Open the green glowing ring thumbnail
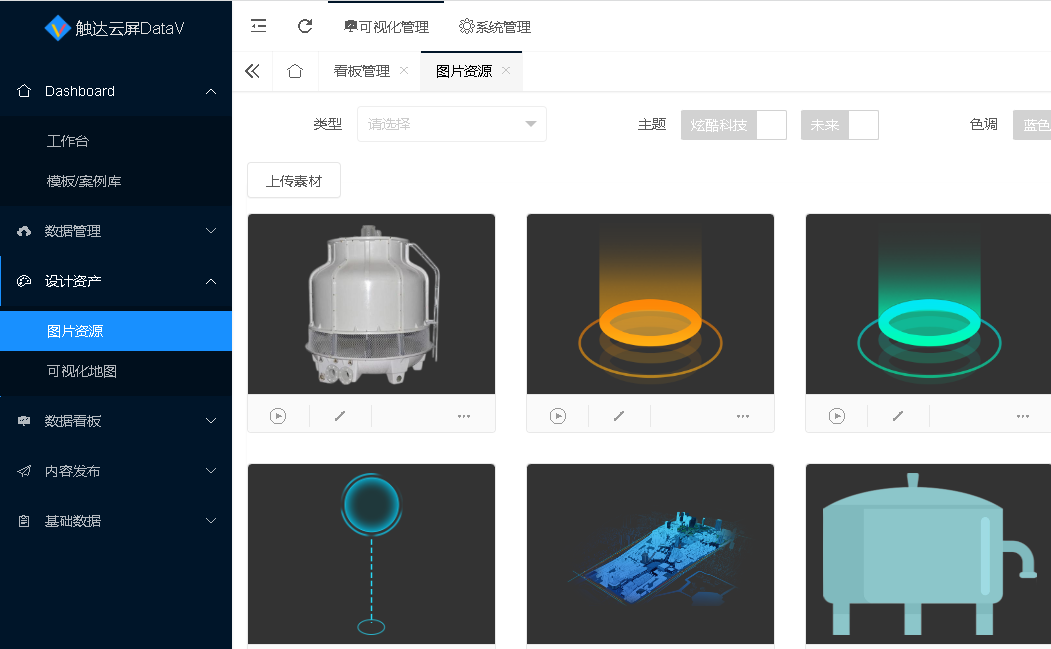The width and height of the screenshot is (1051, 649). click(929, 304)
